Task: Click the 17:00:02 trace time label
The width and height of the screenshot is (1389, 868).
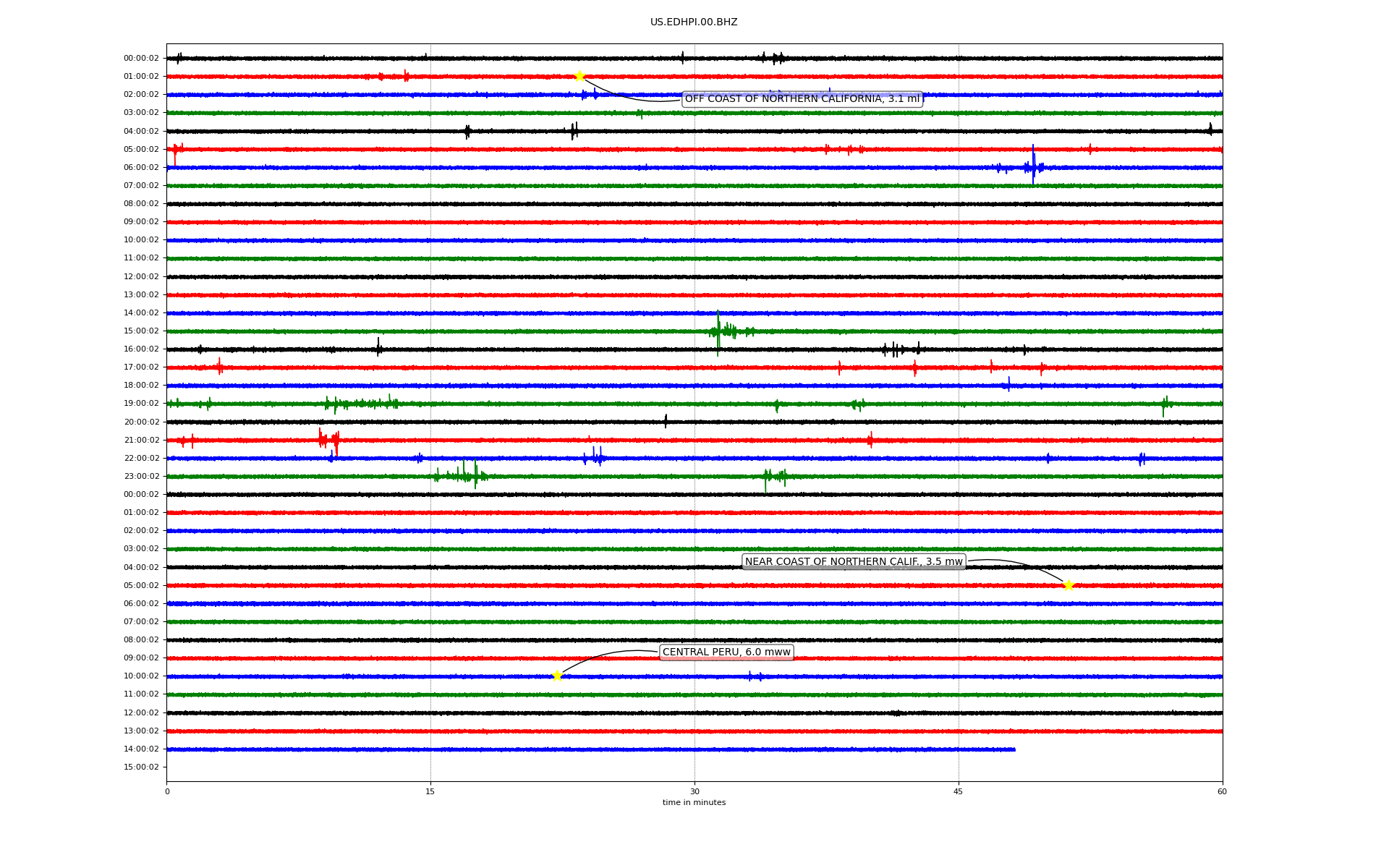Action: [x=141, y=367]
